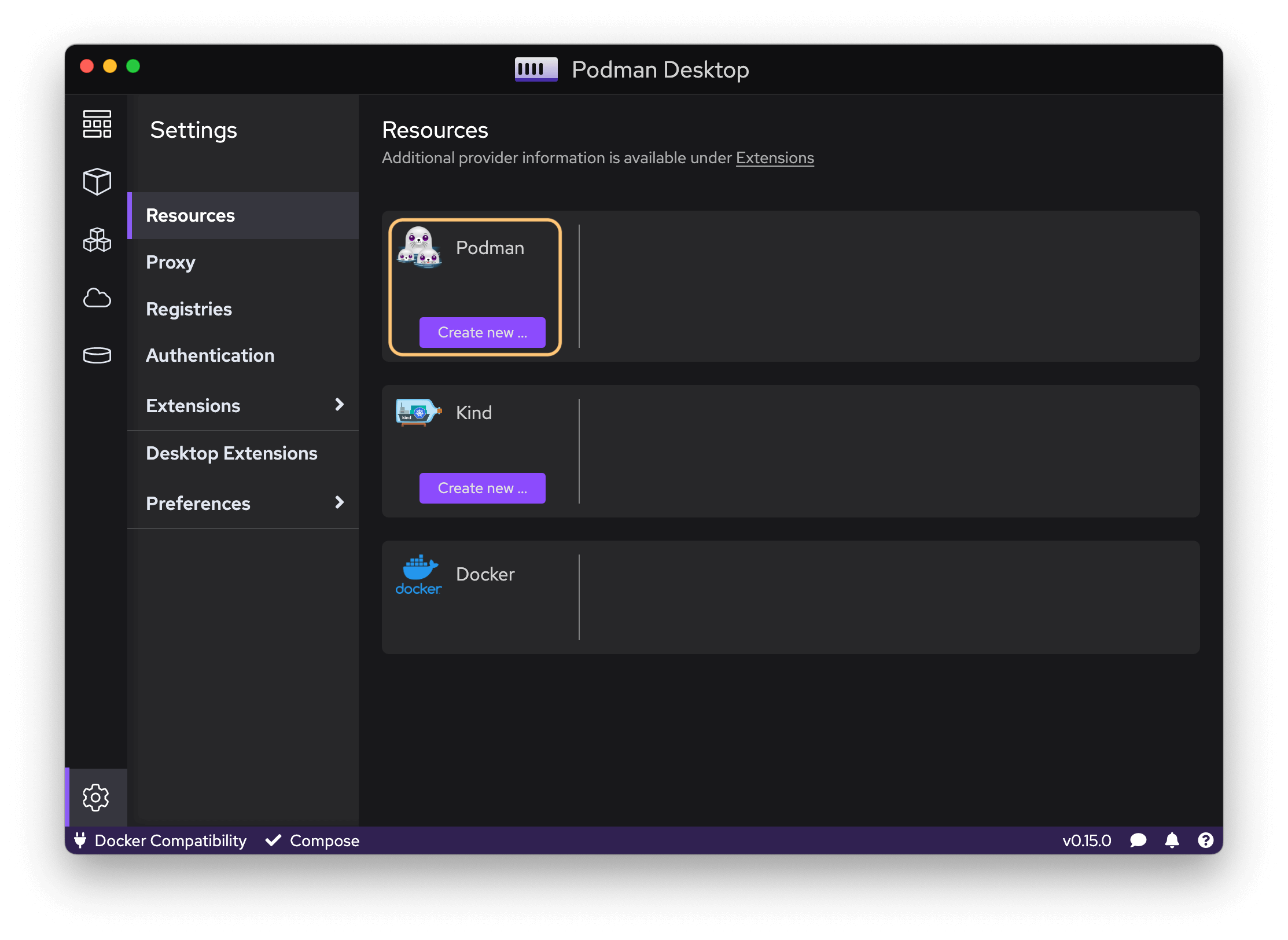The width and height of the screenshot is (1288, 940).
Task: Click the Podman Desktop title bar logo
Action: [x=536, y=69]
